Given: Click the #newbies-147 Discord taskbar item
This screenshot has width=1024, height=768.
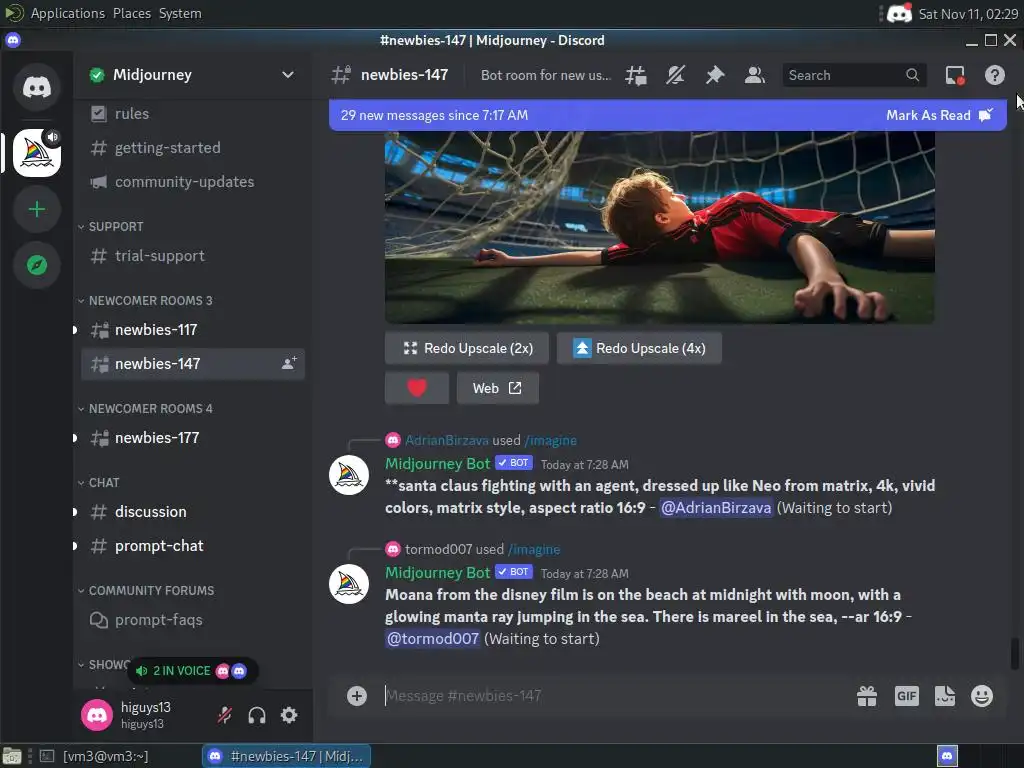Looking at the screenshot, I should (x=286, y=756).
